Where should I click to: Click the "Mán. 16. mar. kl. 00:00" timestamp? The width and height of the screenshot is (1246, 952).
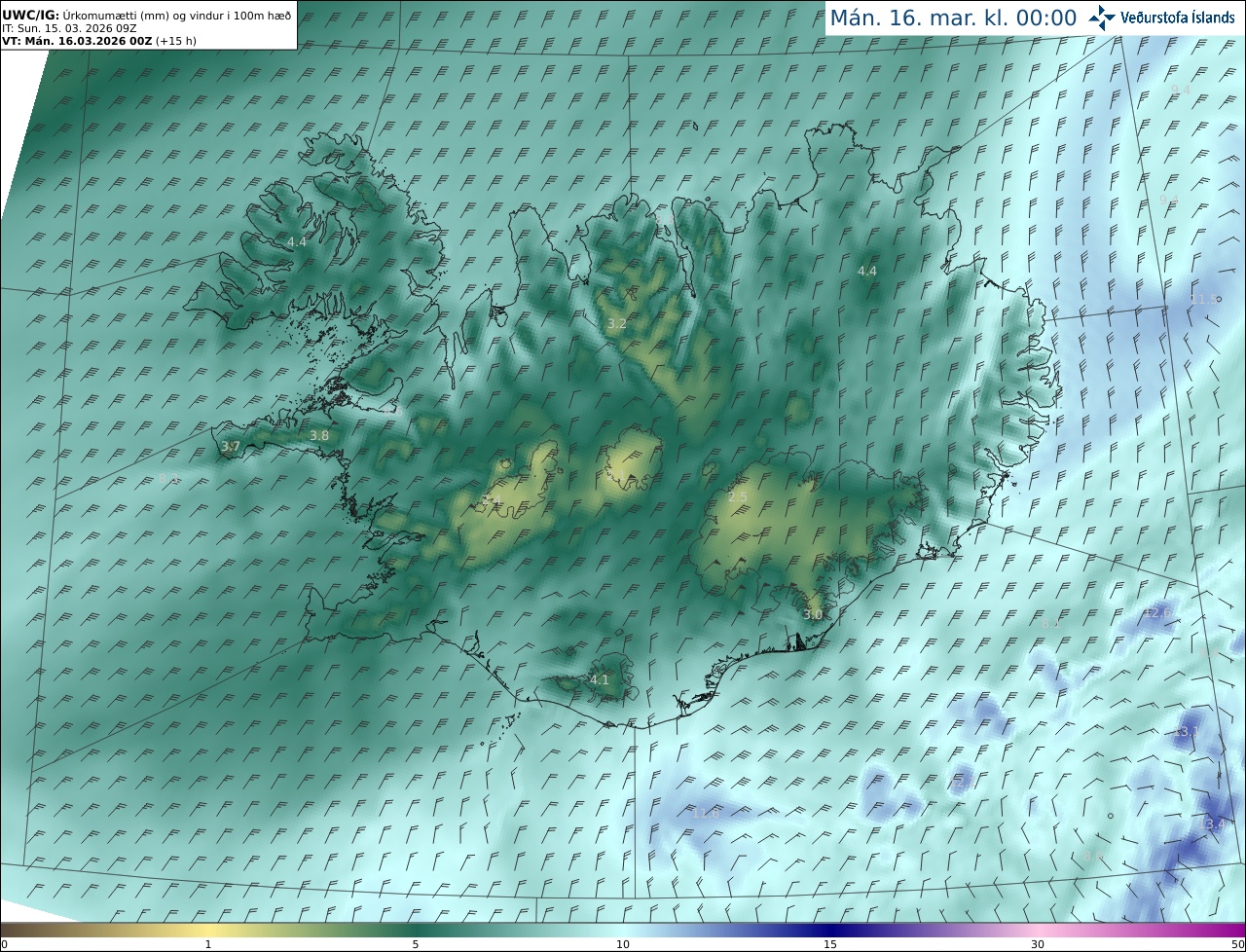pyautogui.click(x=953, y=18)
